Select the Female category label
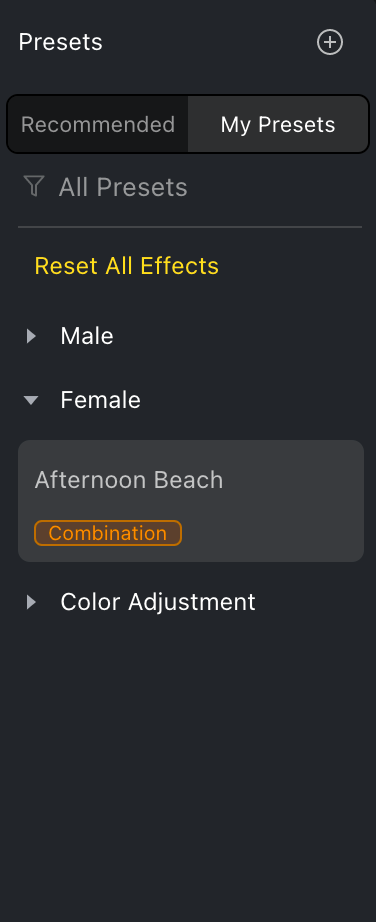Image resolution: width=376 pixels, height=922 pixels. click(x=101, y=400)
